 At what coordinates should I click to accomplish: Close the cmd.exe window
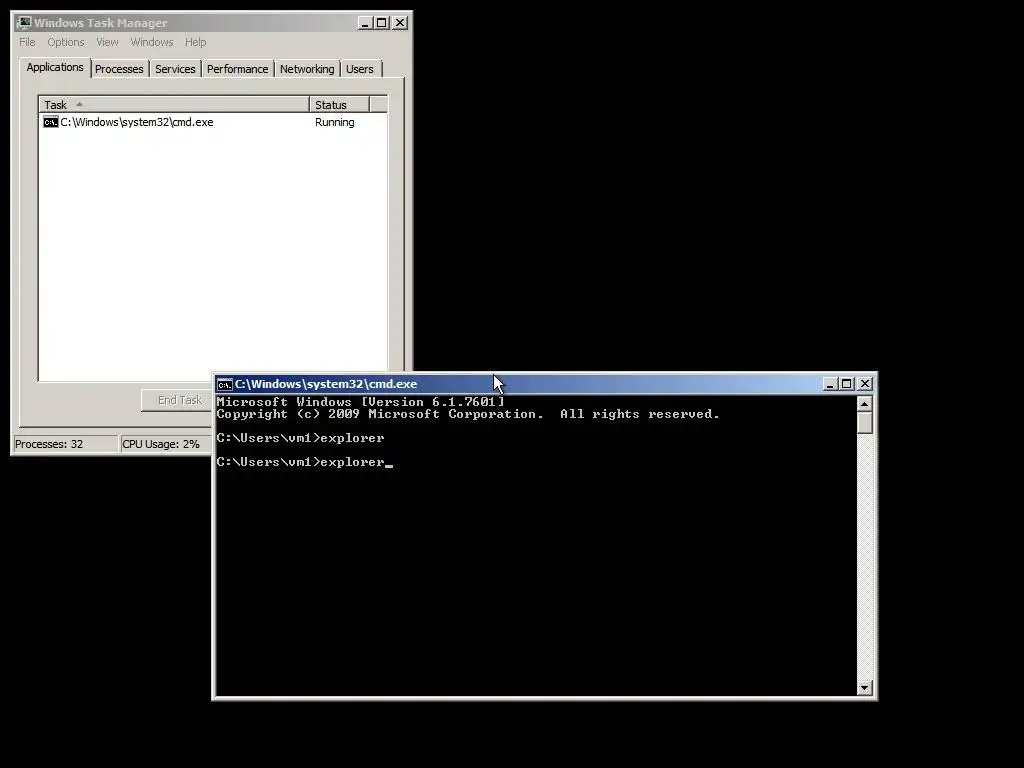pyautogui.click(x=865, y=384)
